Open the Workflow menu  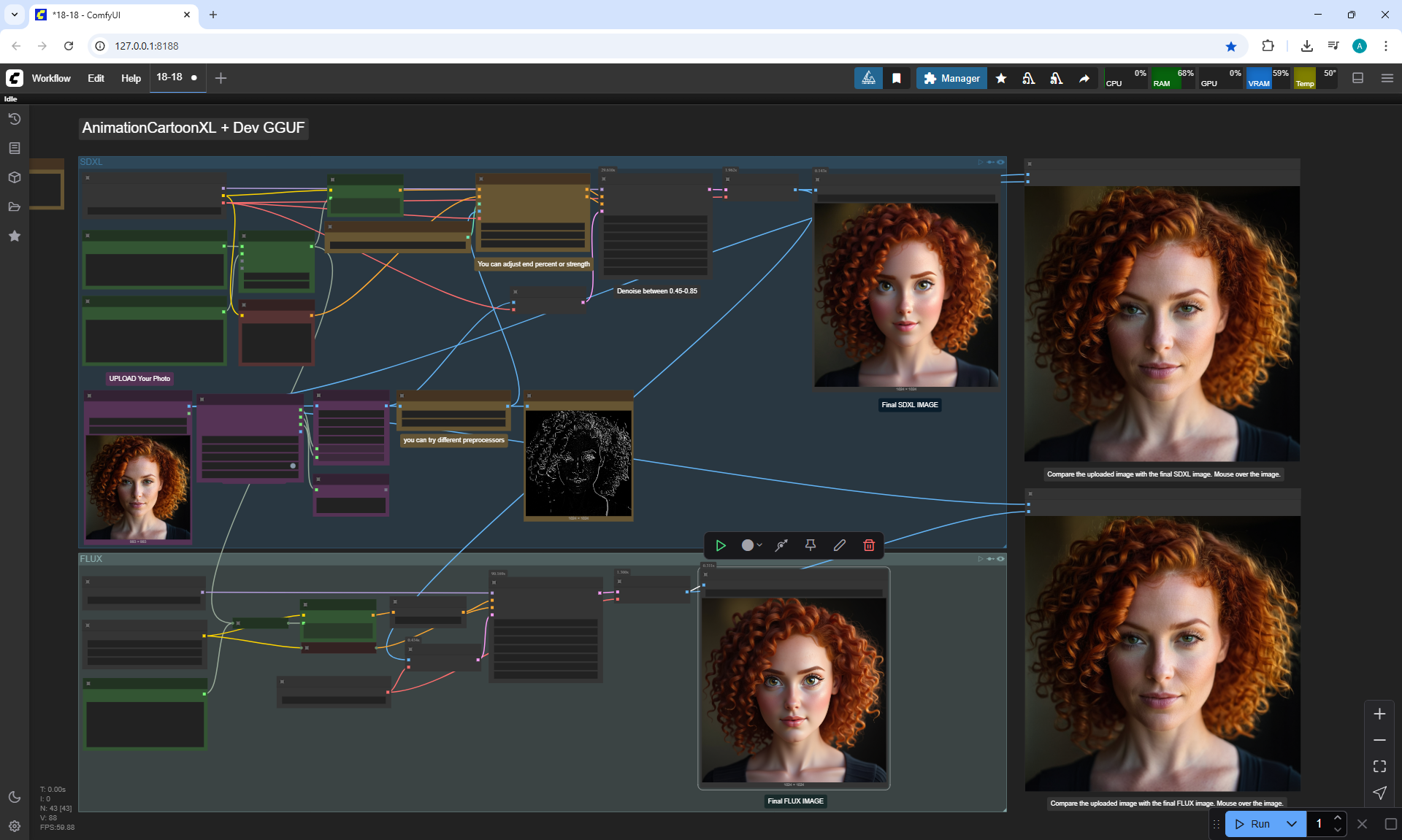51,78
